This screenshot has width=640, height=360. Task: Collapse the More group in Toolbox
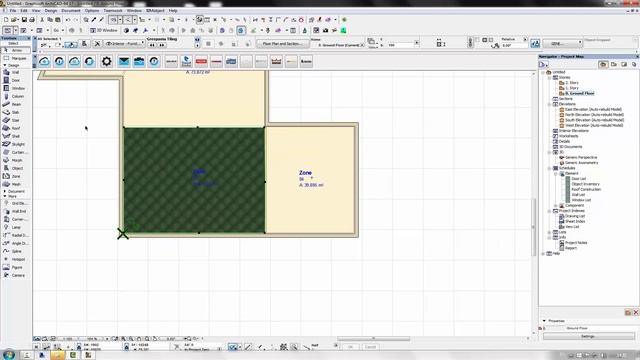pos(4,196)
